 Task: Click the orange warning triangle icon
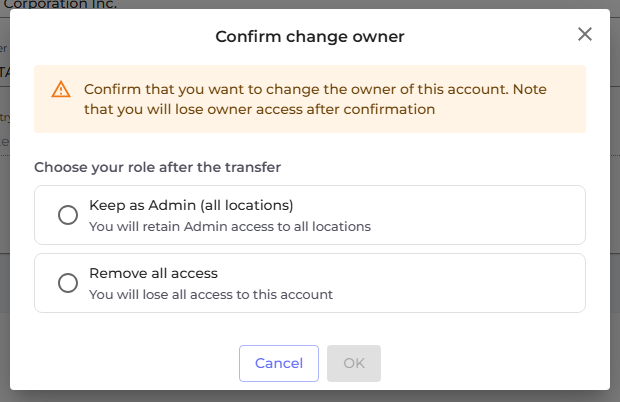coord(61,89)
